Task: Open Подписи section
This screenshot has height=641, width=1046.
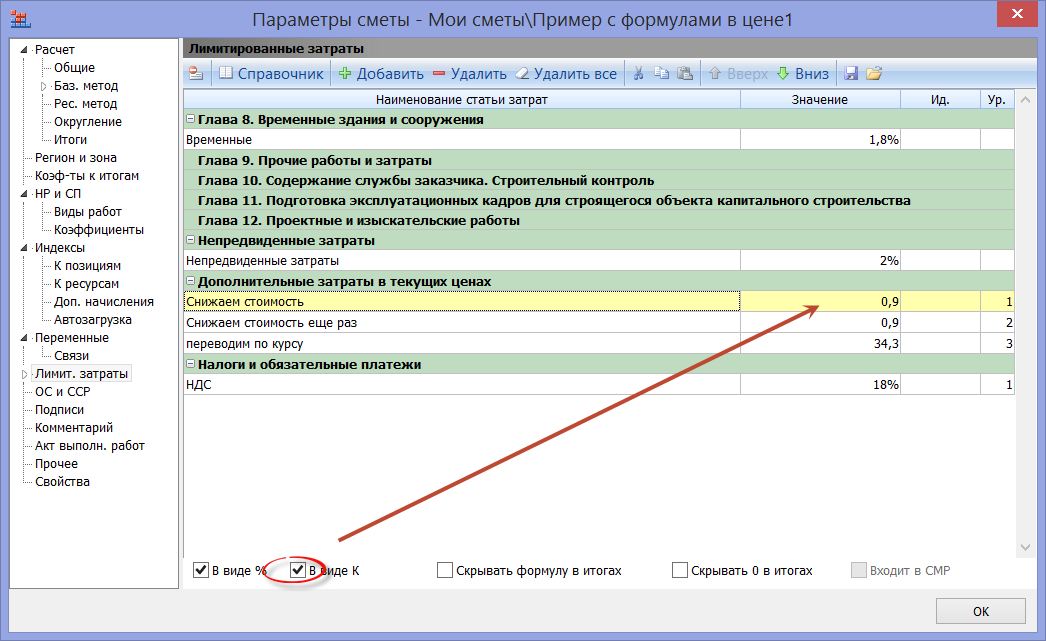Action: click(59, 410)
